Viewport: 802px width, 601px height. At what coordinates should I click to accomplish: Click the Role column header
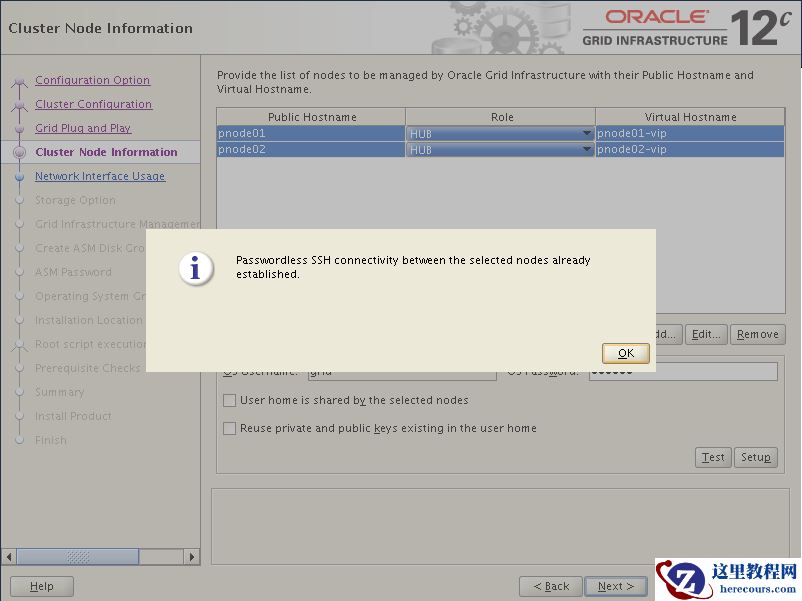point(501,117)
